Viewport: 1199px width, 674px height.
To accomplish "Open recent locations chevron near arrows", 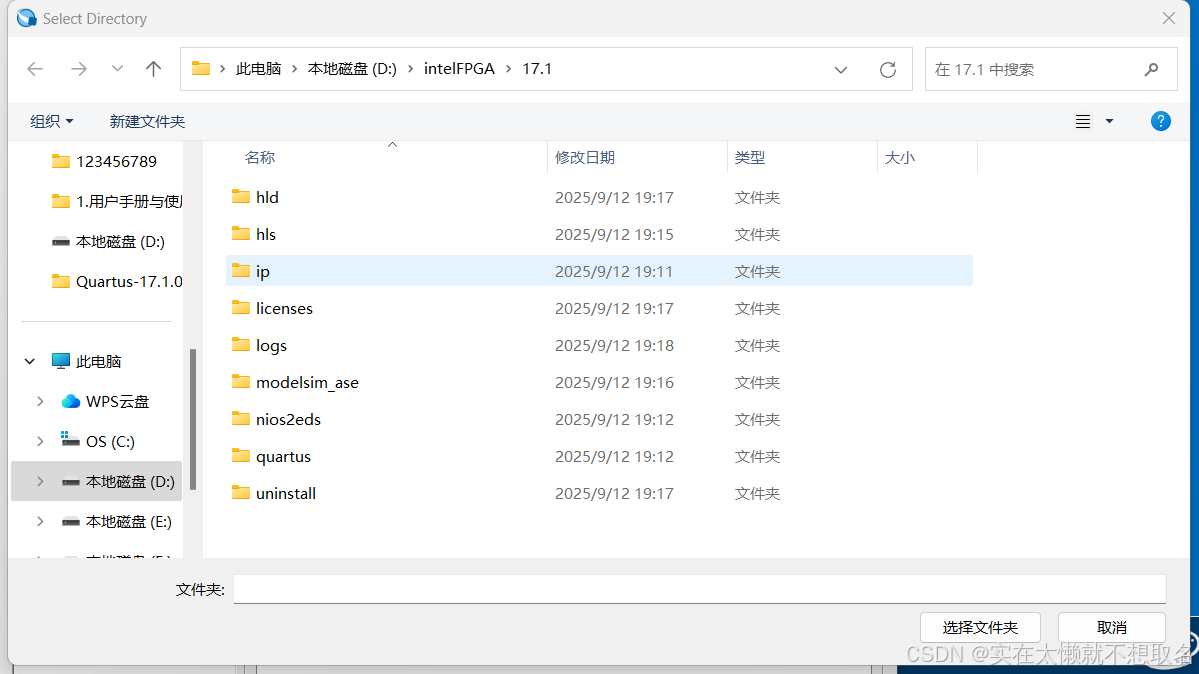I will click(117, 69).
